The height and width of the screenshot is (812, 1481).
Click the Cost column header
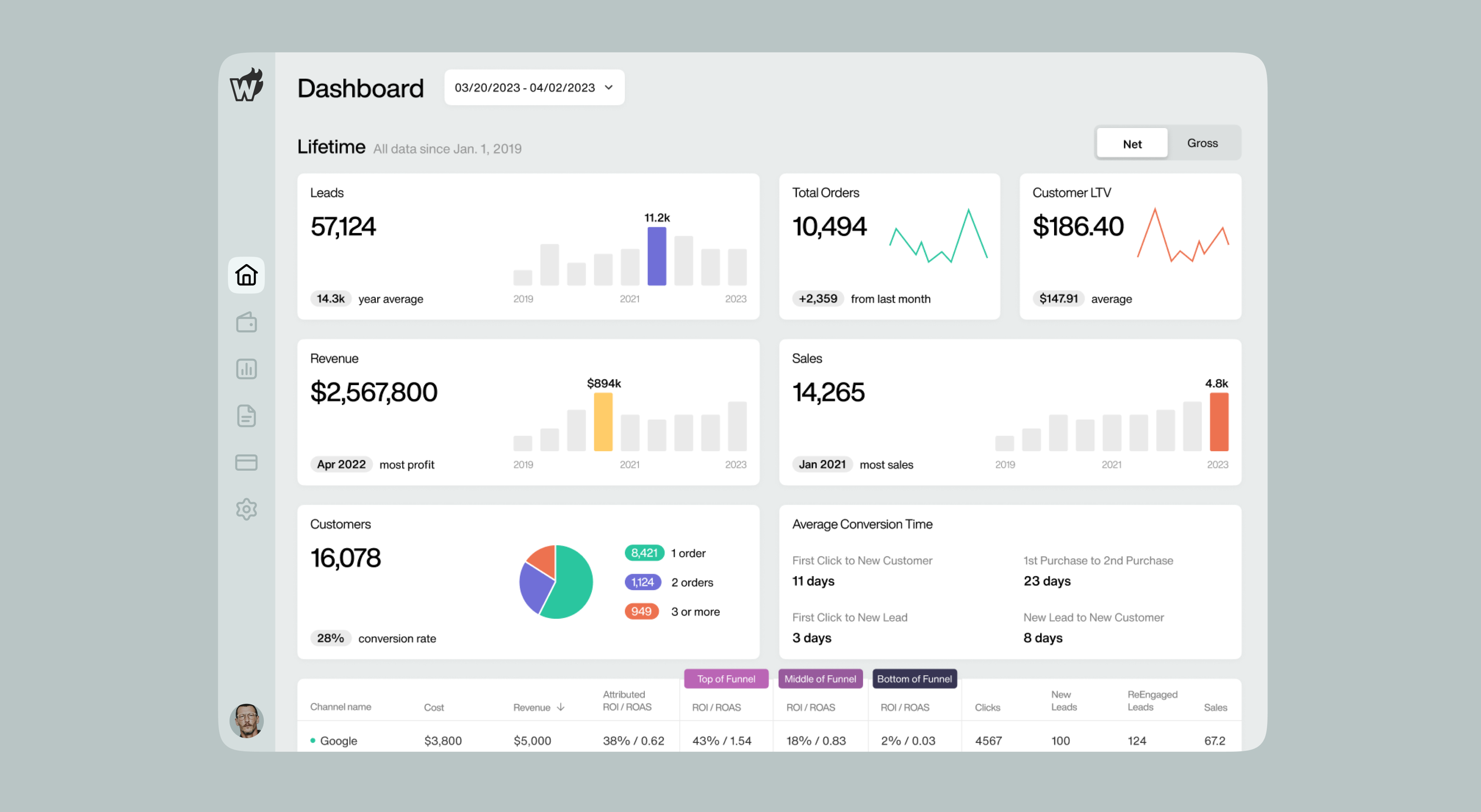coord(434,708)
